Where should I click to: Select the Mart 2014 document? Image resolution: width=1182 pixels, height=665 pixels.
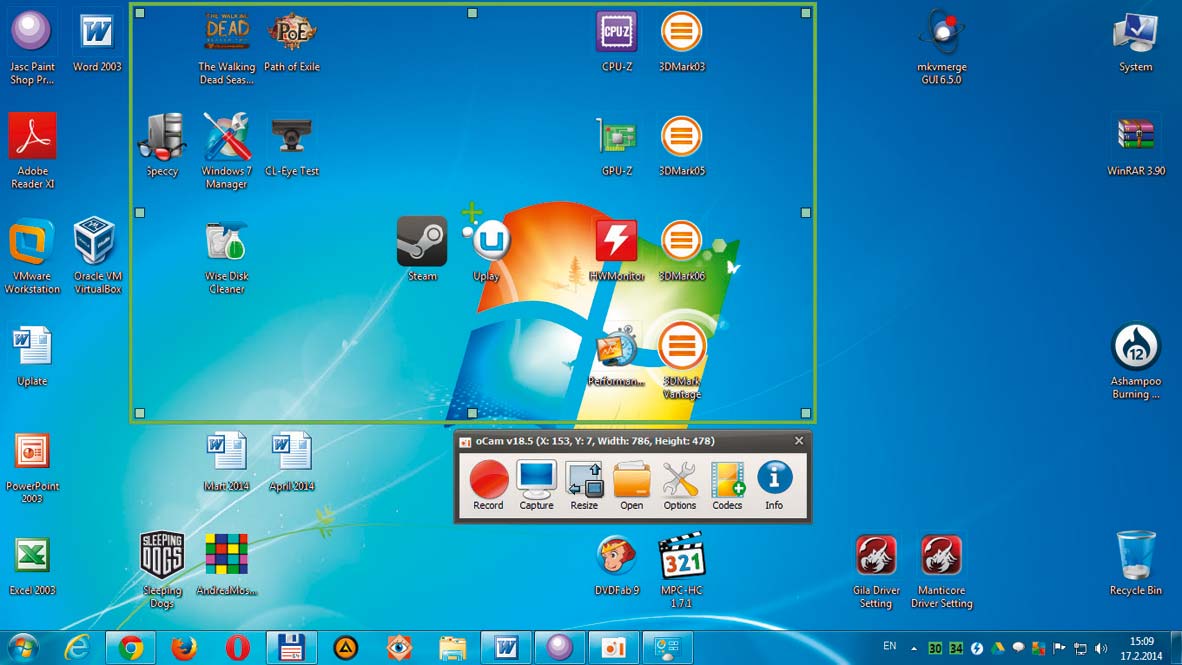227,461
